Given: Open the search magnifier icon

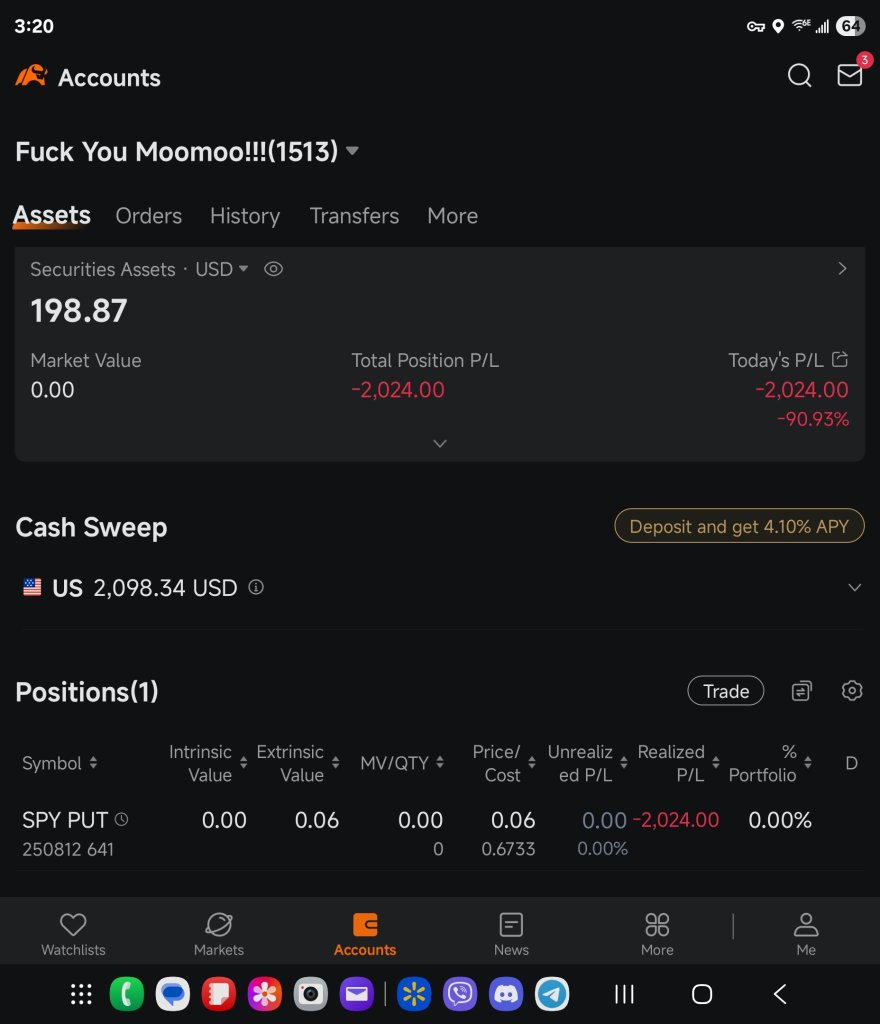Looking at the screenshot, I should 799,76.
